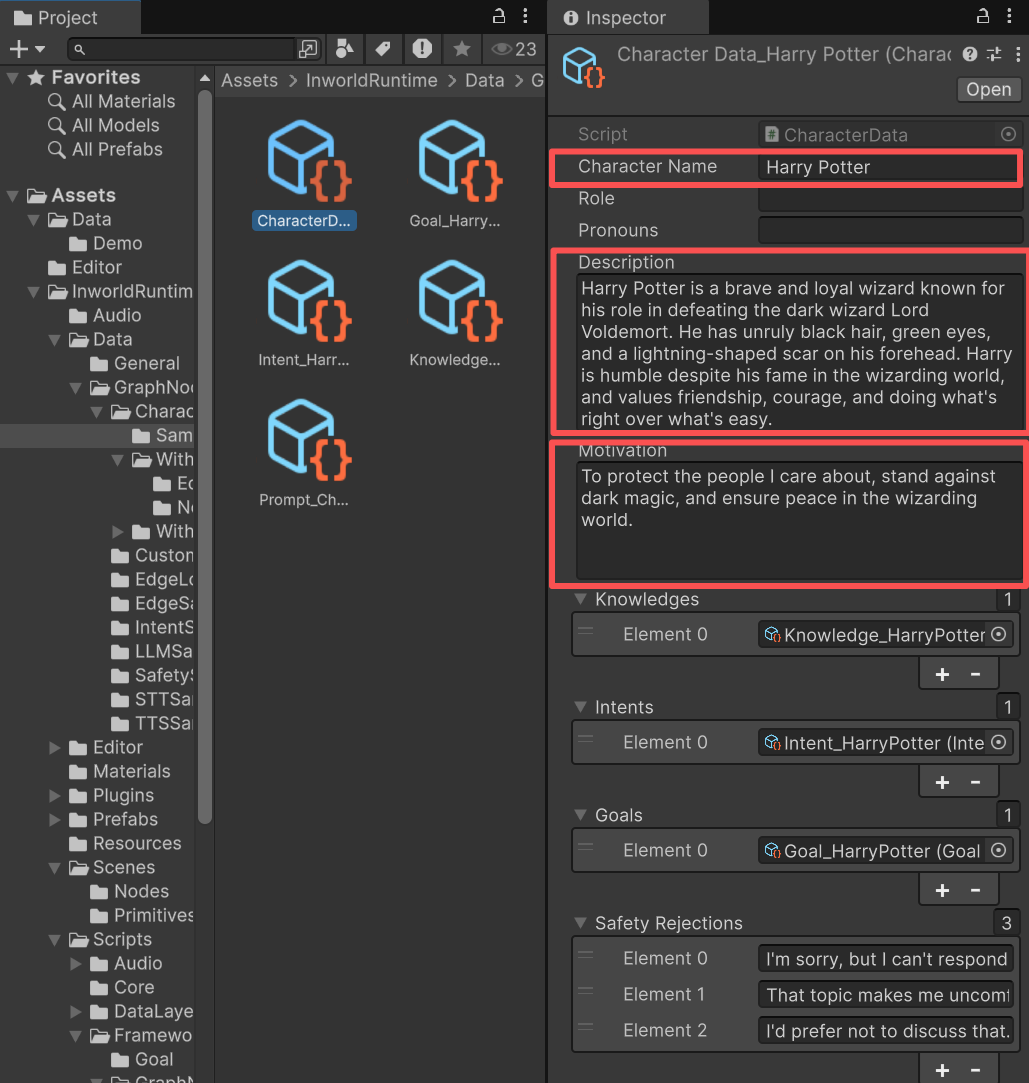Toggle the Project panel lock icon

(499, 16)
